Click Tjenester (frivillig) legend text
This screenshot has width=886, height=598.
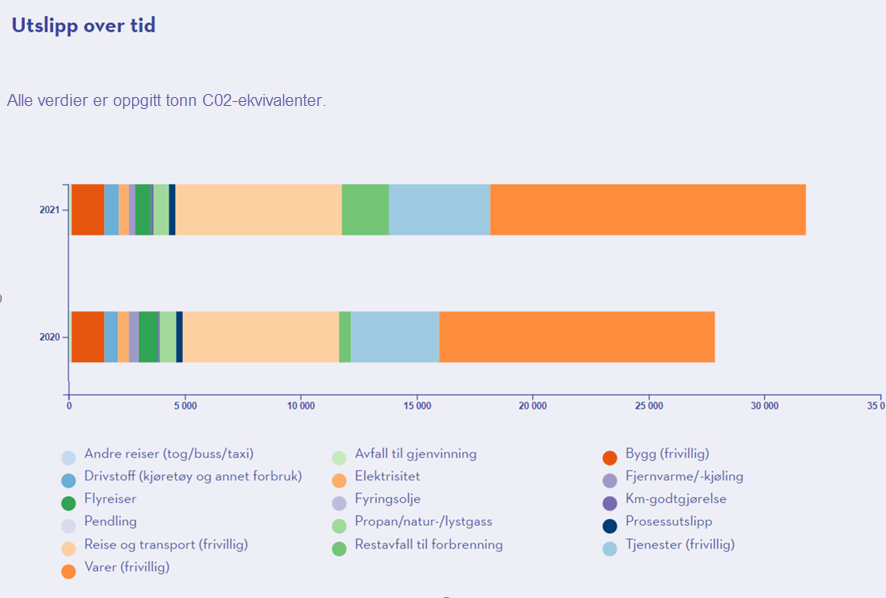point(679,544)
